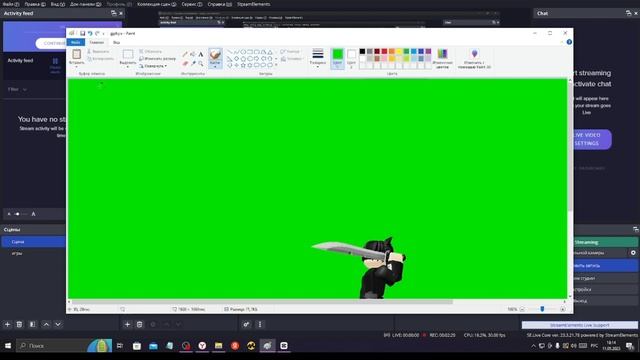Expand the shapes gallery more arrow
The width and height of the screenshot is (640, 360).
[276, 65]
